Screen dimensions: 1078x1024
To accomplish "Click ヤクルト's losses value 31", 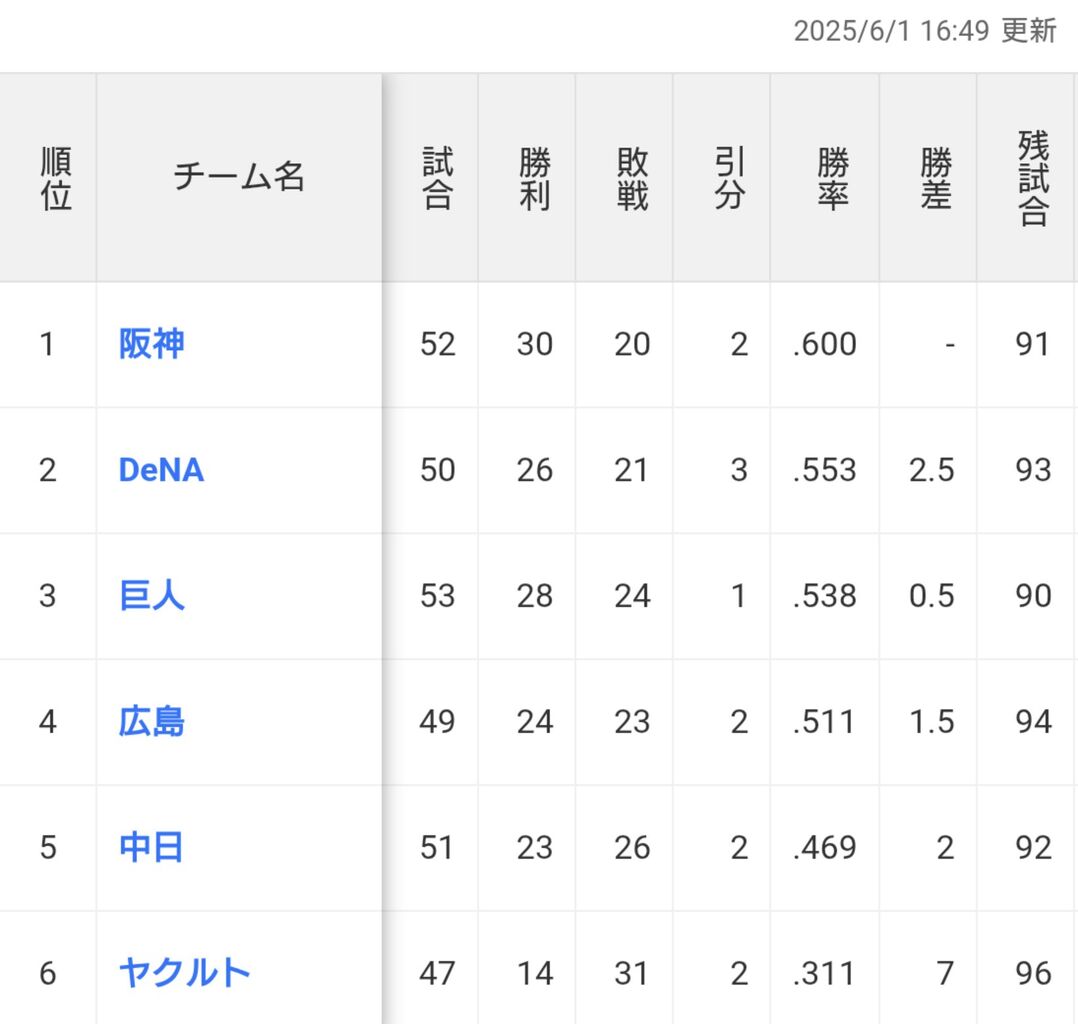I will click(631, 973).
